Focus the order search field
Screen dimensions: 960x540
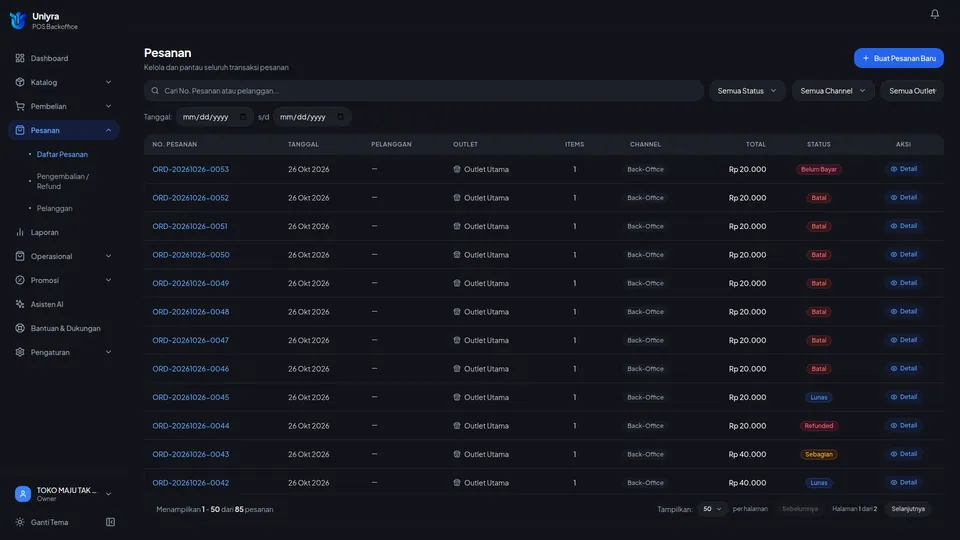[424, 91]
